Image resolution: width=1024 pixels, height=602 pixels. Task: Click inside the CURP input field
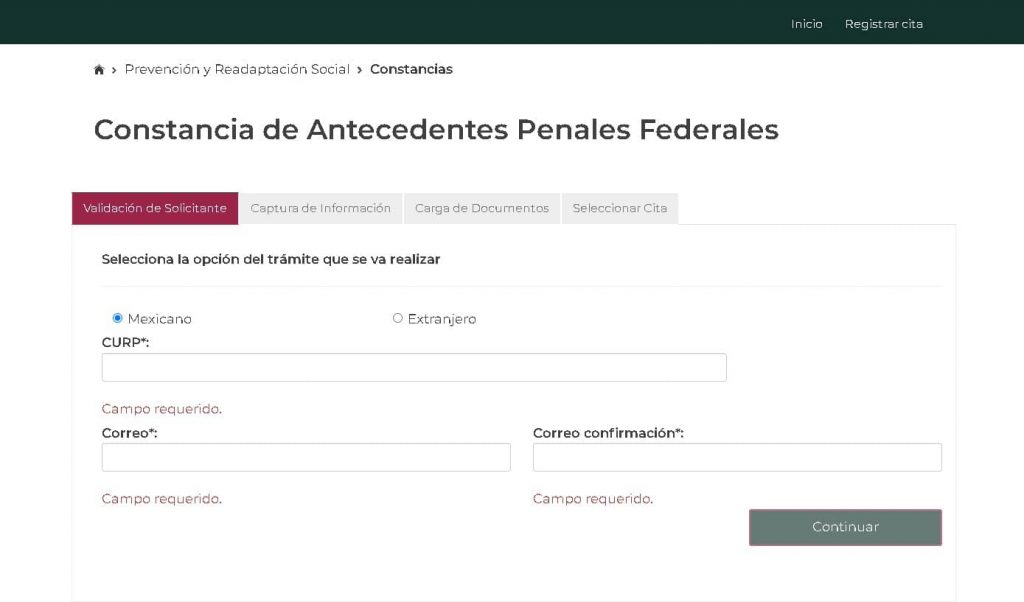point(413,367)
